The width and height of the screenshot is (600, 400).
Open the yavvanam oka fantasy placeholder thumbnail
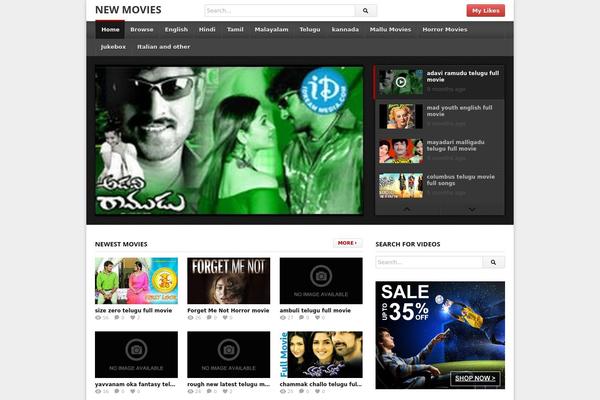click(136, 354)
